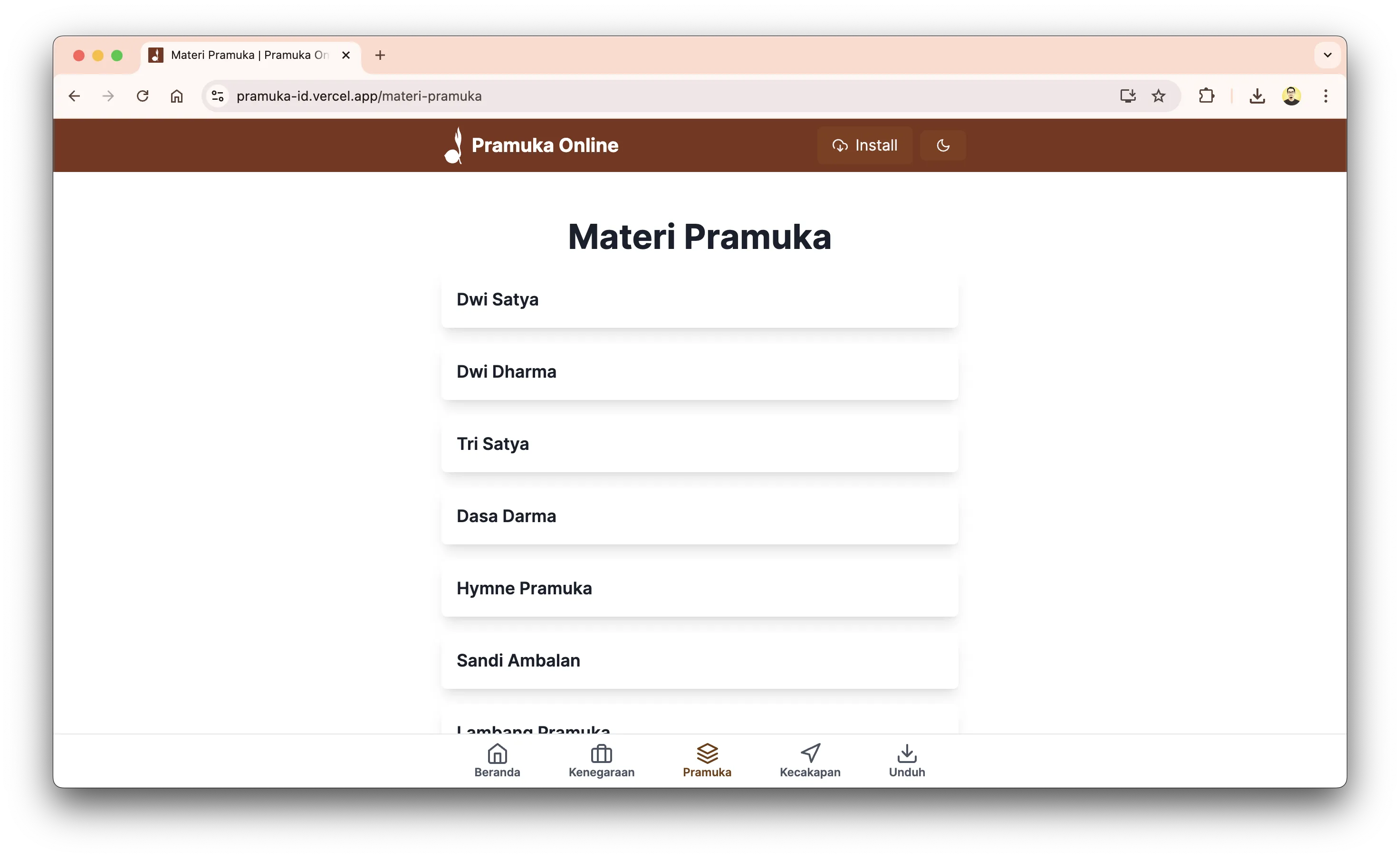Screen dimensions: 1400x858
Task: Reload the current page
Action: coord(143,96)
